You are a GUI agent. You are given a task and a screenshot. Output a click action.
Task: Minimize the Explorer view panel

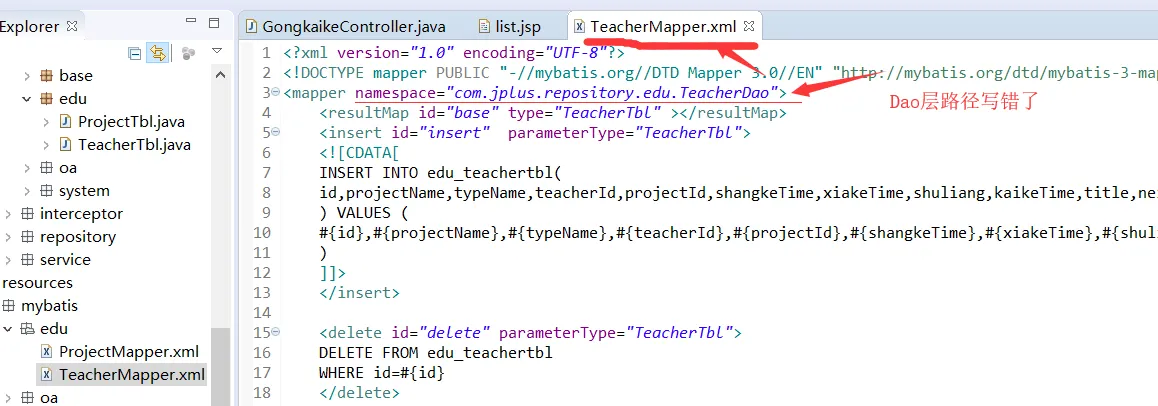(x=191, y=21)
